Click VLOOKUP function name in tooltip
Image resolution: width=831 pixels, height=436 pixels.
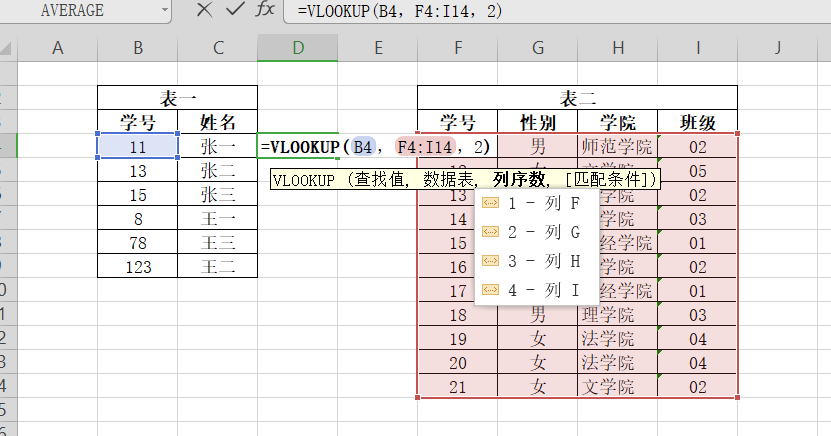click(x=304, y=180)
